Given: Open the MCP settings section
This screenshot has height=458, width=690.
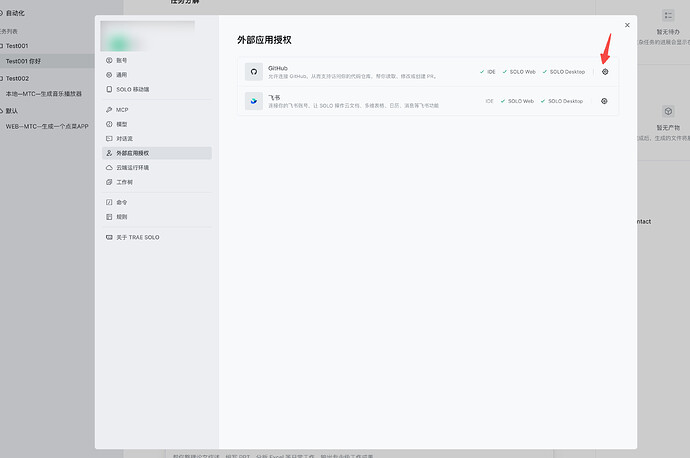Looking at the screenshot, I should (157, 110).
